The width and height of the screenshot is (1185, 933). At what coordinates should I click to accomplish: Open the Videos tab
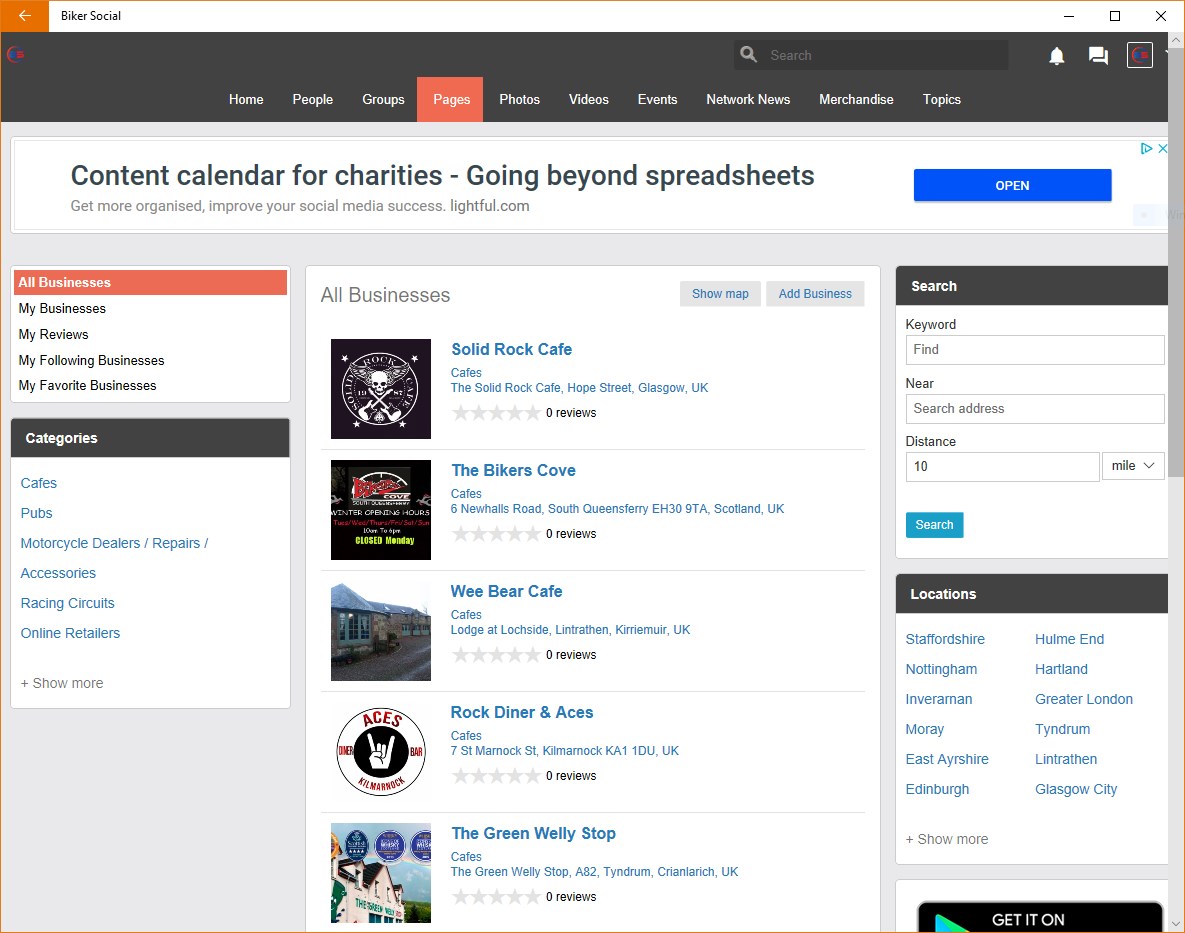[589, 99]
